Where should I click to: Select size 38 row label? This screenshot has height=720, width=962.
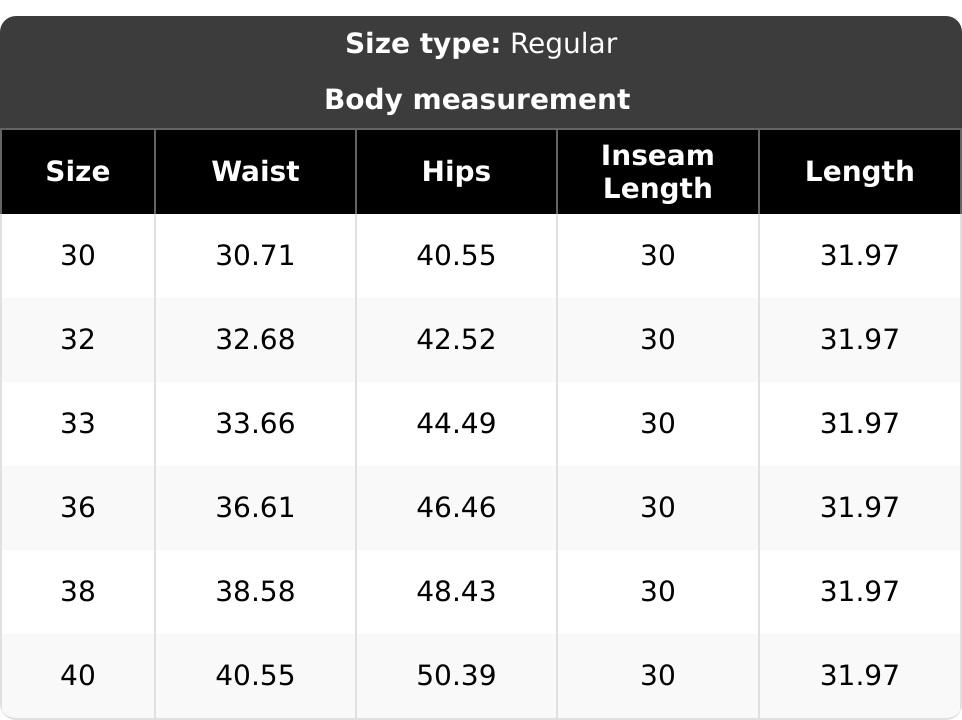78,591
